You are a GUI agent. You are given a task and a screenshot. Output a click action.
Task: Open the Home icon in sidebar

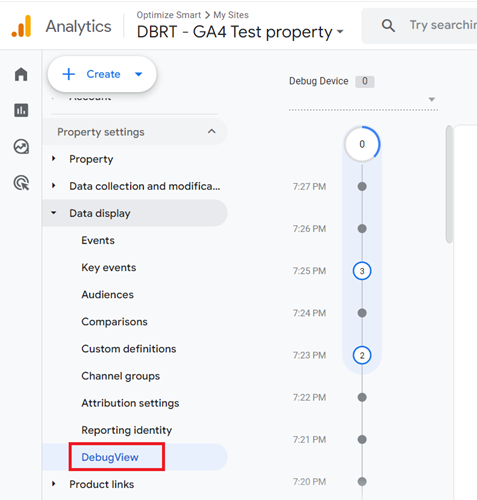pos(21,74)
